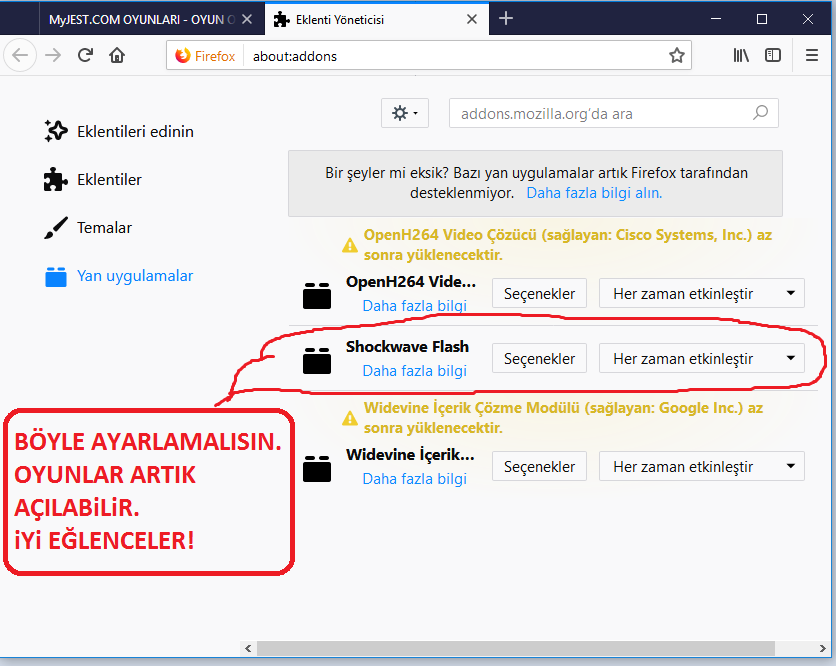The height and width of the screenshot is (666, 836).
Task: Go back with the back arrow
Action: (20, 55)
